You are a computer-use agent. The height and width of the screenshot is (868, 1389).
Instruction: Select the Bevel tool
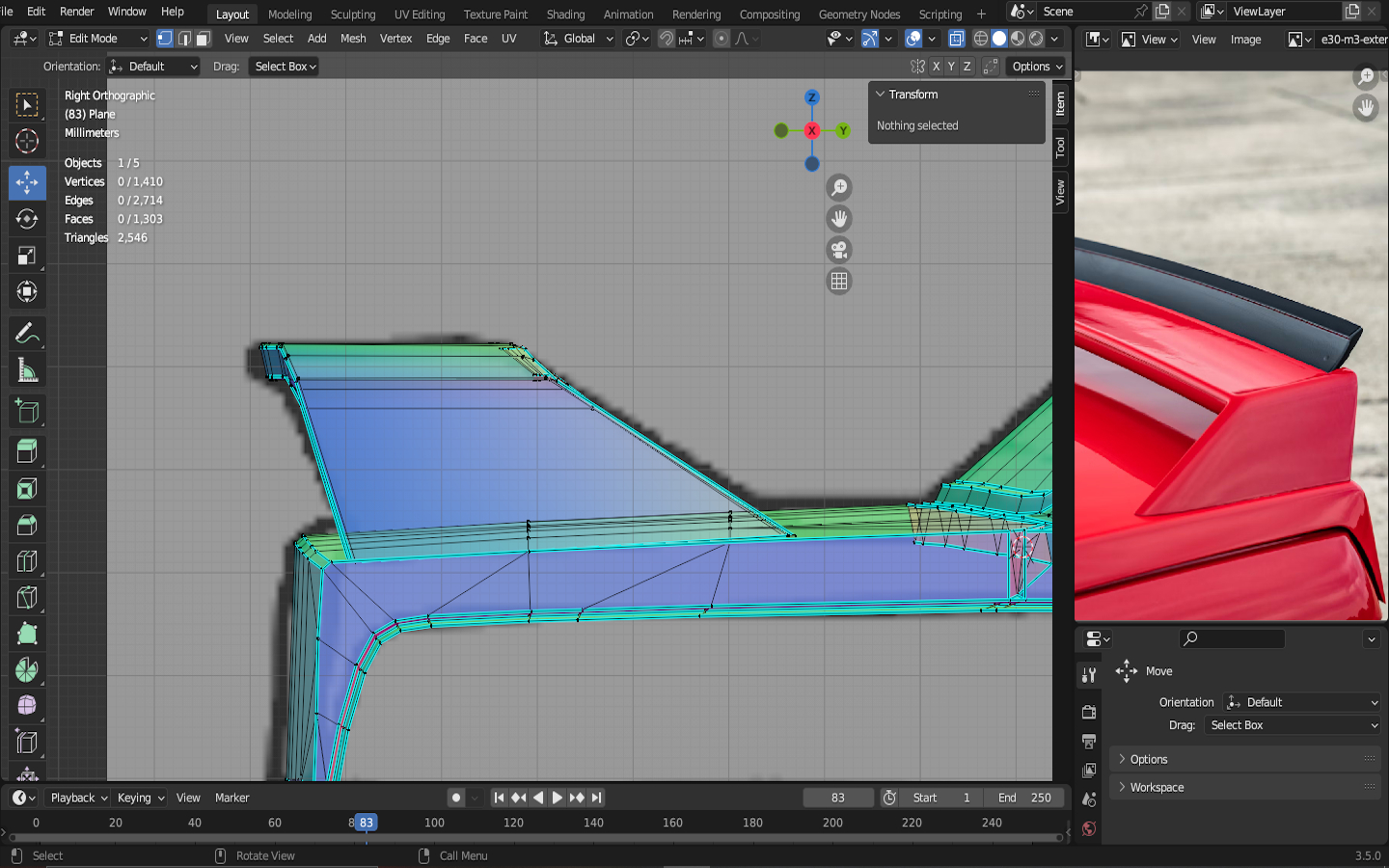coord(27,526)
